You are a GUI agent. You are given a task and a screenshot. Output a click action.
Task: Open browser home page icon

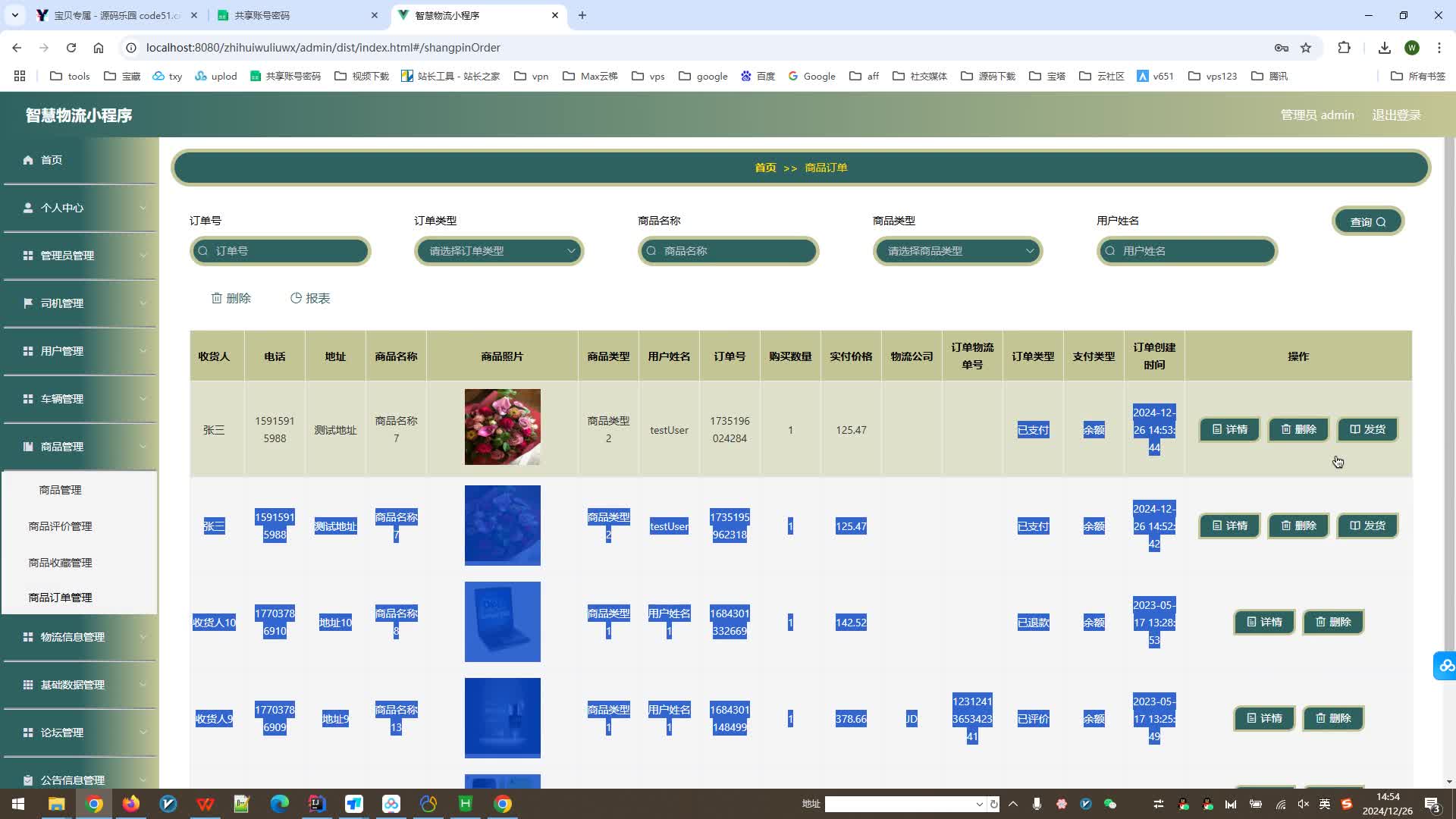coord(99,48)
